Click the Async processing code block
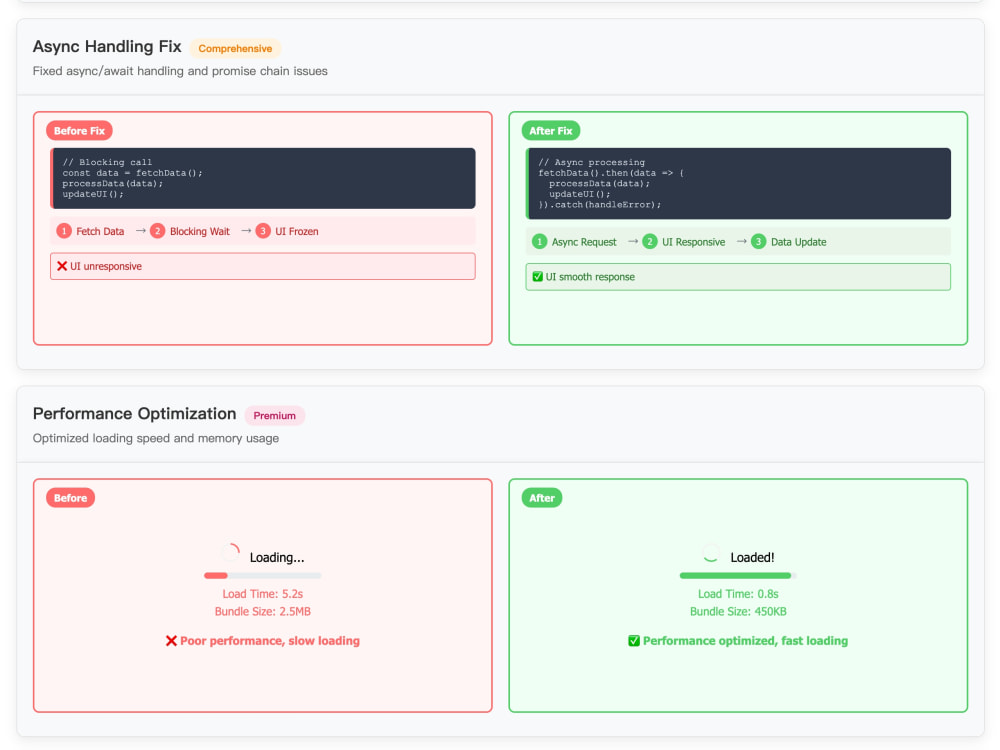The image size is (1000, 750). 739,184
